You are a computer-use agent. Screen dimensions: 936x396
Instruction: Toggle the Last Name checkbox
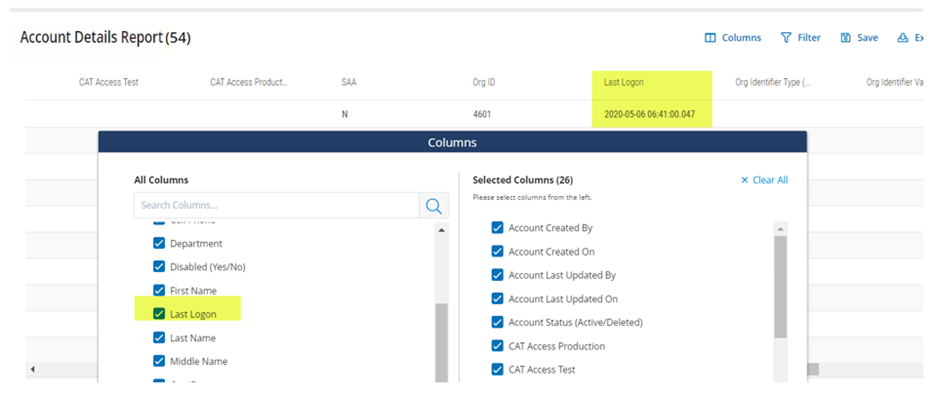pyautogui.click(x=159, y=337)
